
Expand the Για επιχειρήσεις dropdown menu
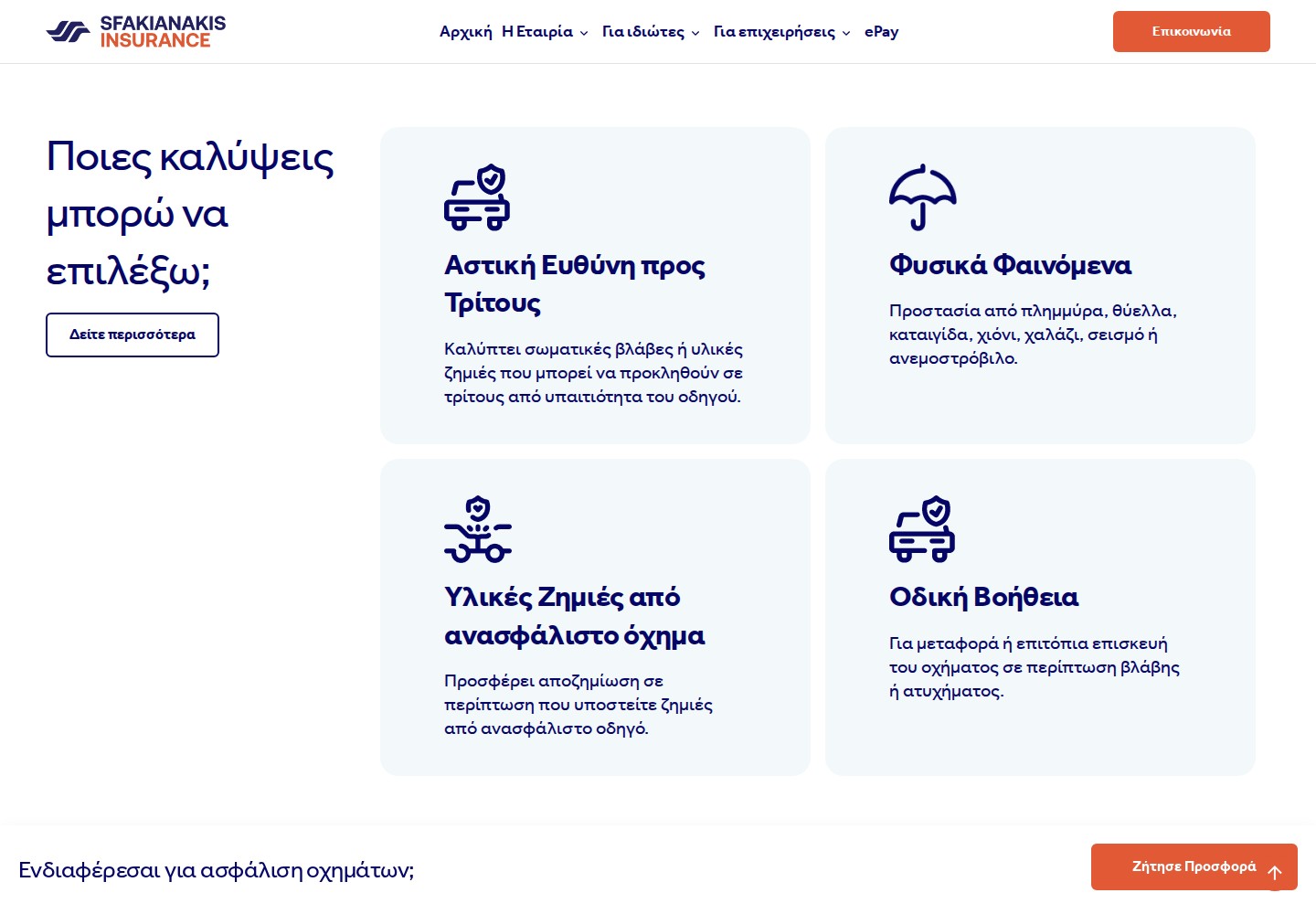781,32
